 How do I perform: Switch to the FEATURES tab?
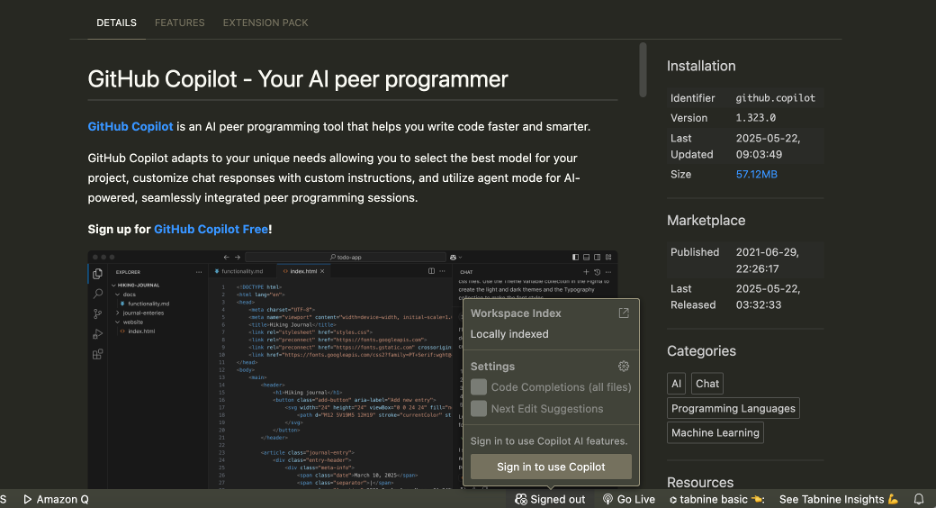coord(180,22)
